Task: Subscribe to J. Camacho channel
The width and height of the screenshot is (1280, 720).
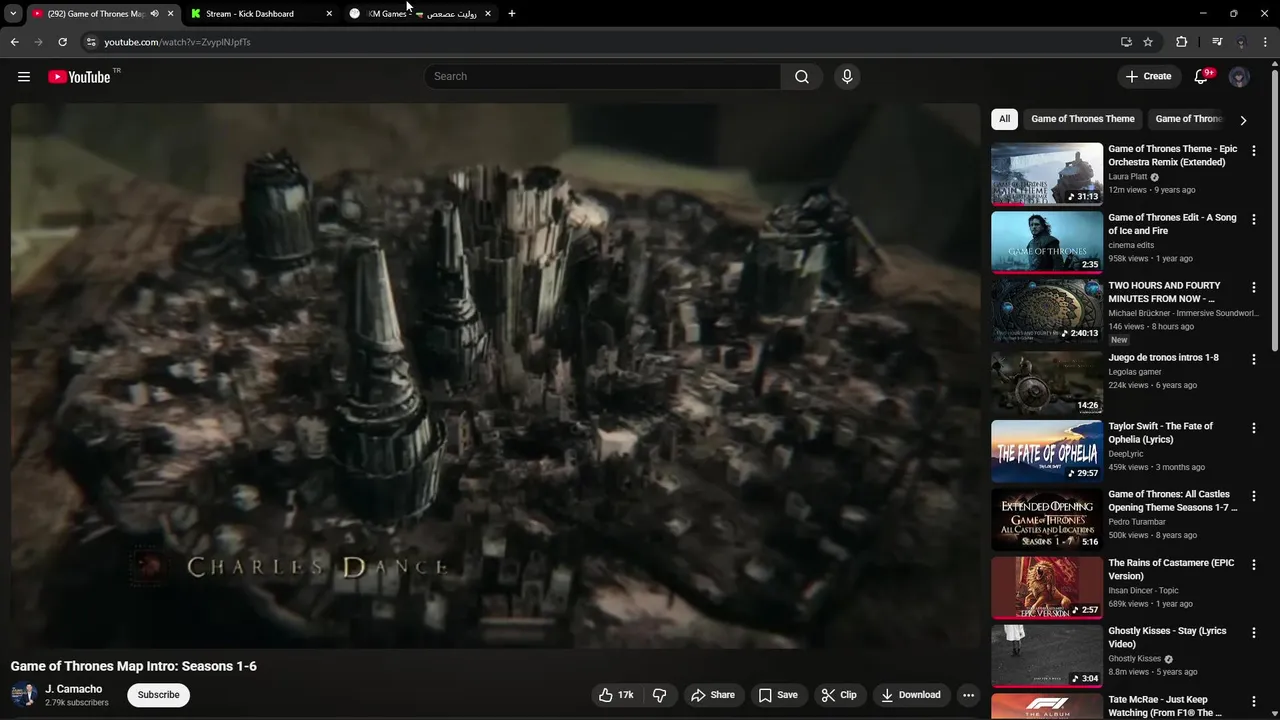Action: pyautogui.click(x=158, y=695)
